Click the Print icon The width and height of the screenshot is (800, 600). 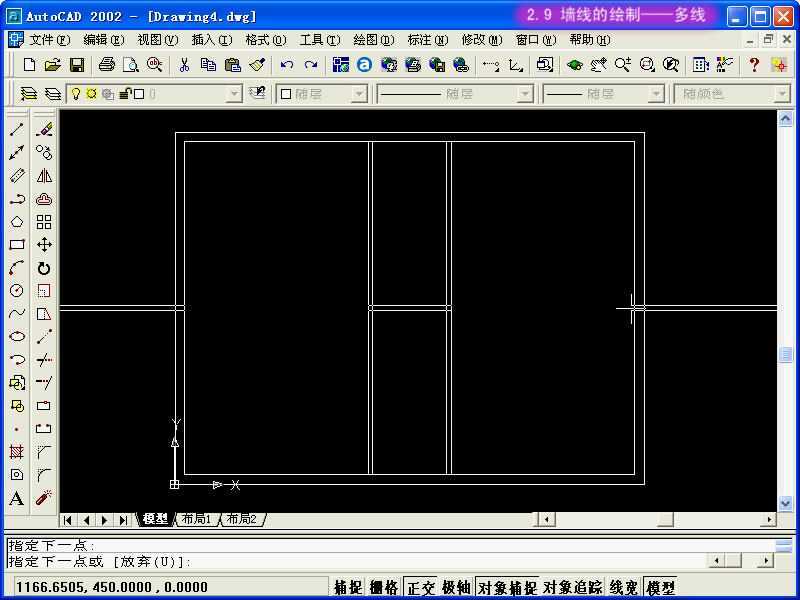tap(106, 65)
